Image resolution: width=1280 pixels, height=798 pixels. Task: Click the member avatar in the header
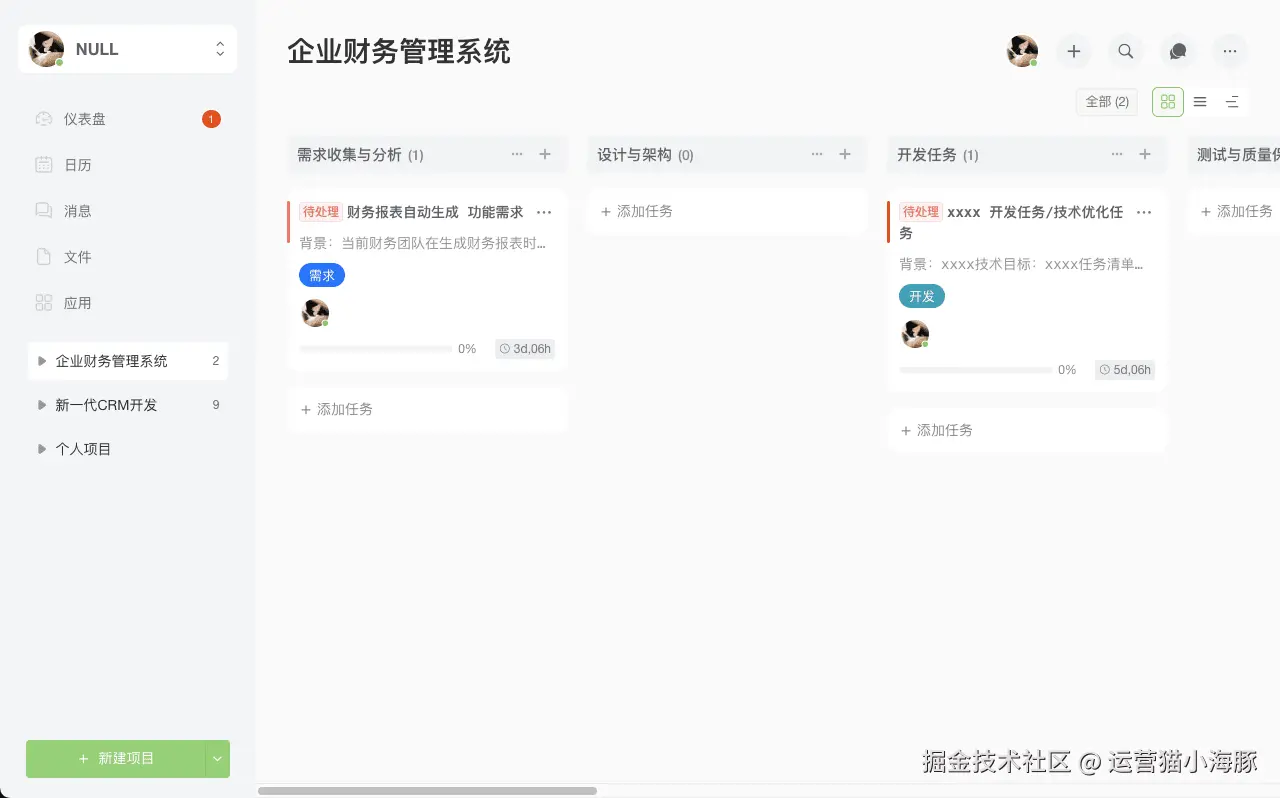[1022, 51]
